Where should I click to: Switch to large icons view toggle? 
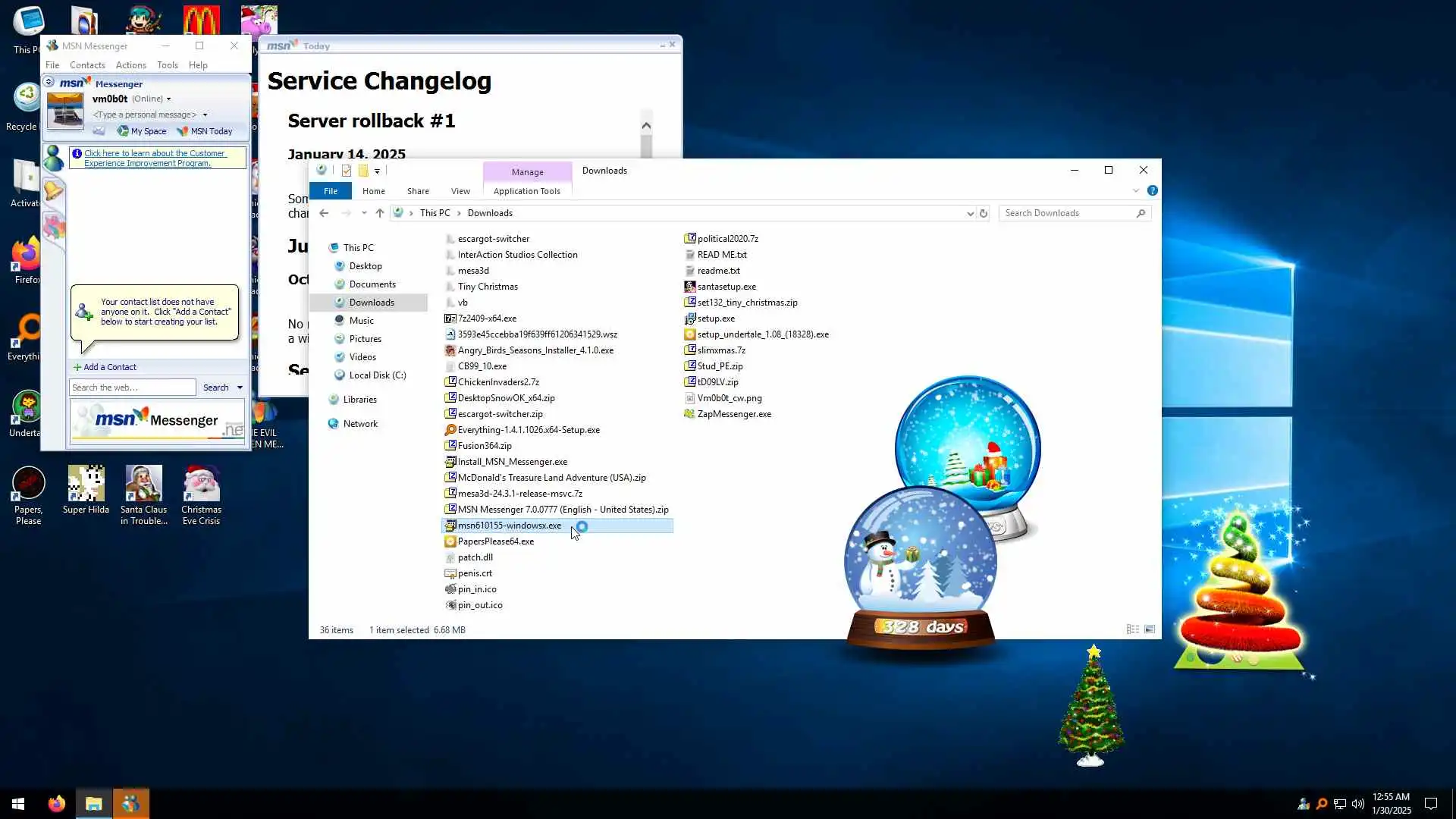tap(1150, 629)
